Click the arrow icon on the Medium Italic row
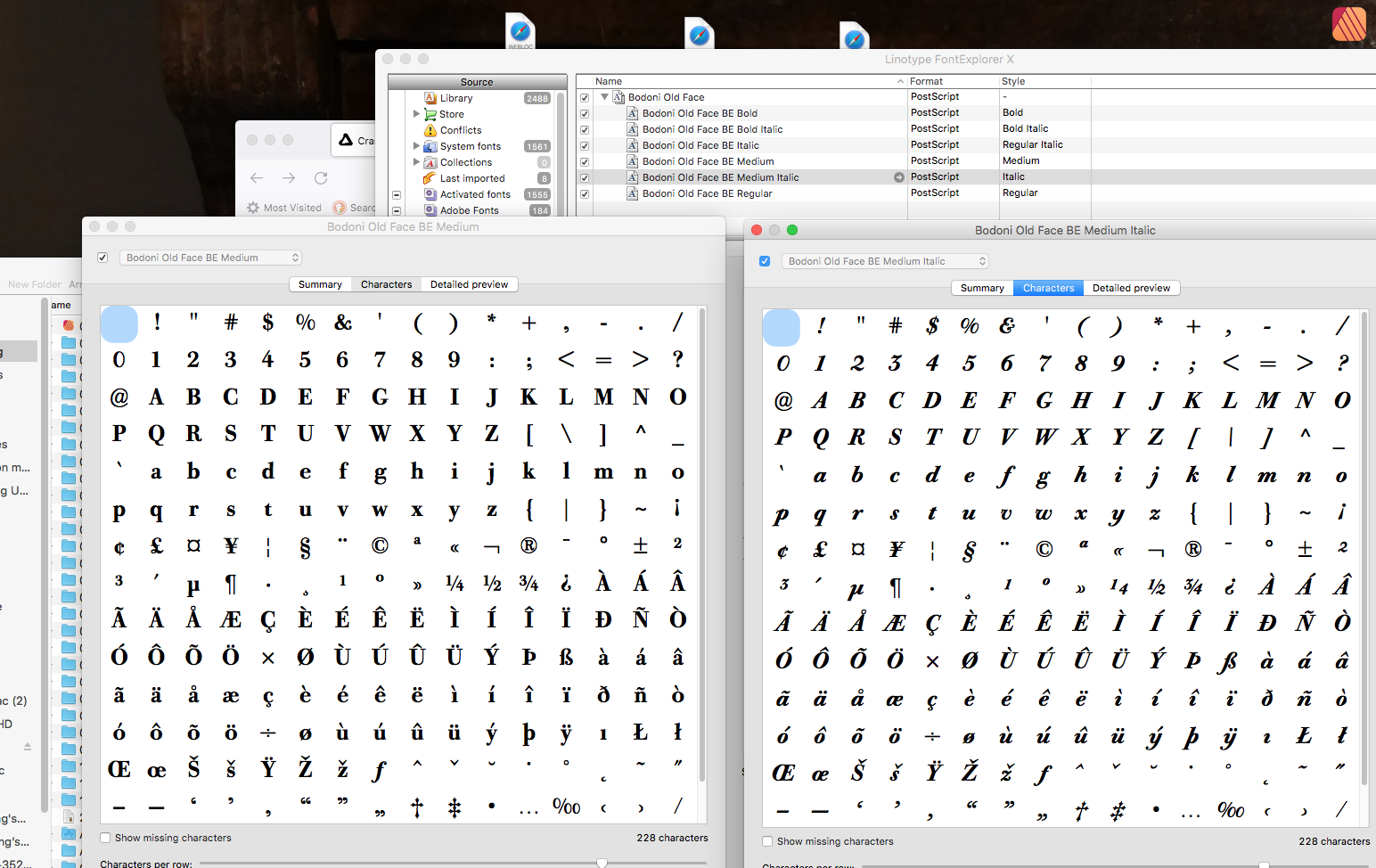Viewport: 1376px width, 868px height. (x=899, y=177)
